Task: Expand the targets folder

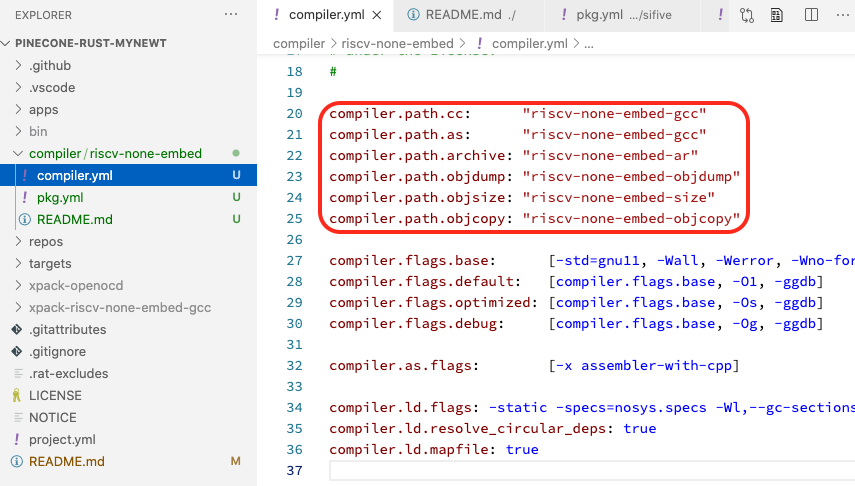Action: pos(19,264)
